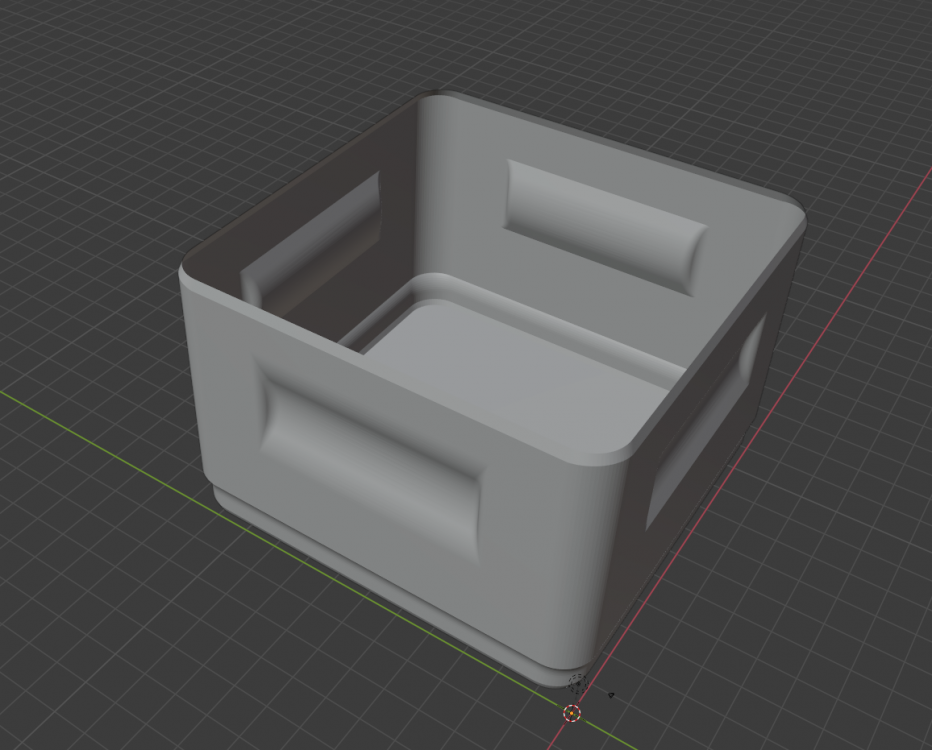Viewport: 932px width, 750px height.
Task: Select the small black camera object
Action: coord(611,694)
